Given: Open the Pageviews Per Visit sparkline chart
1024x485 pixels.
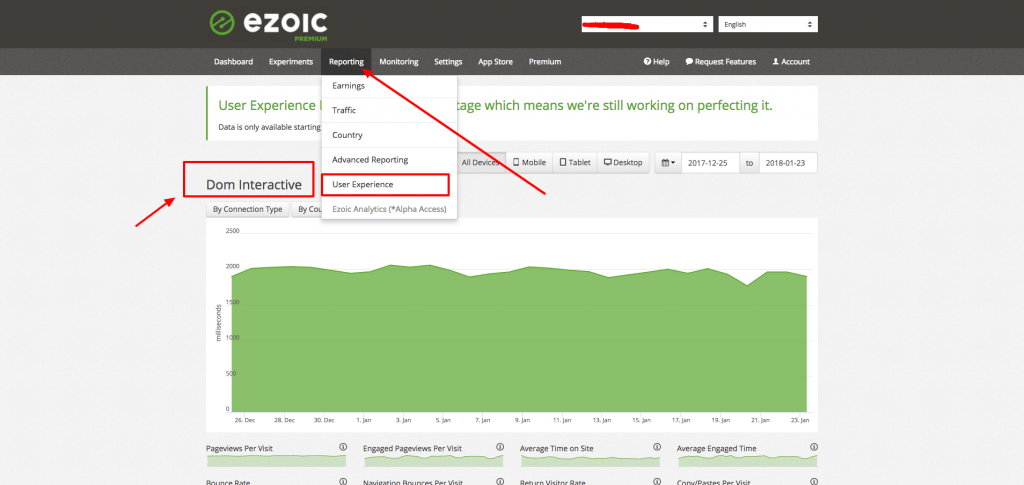Looking at the screenshot, I should click(276, 460).
